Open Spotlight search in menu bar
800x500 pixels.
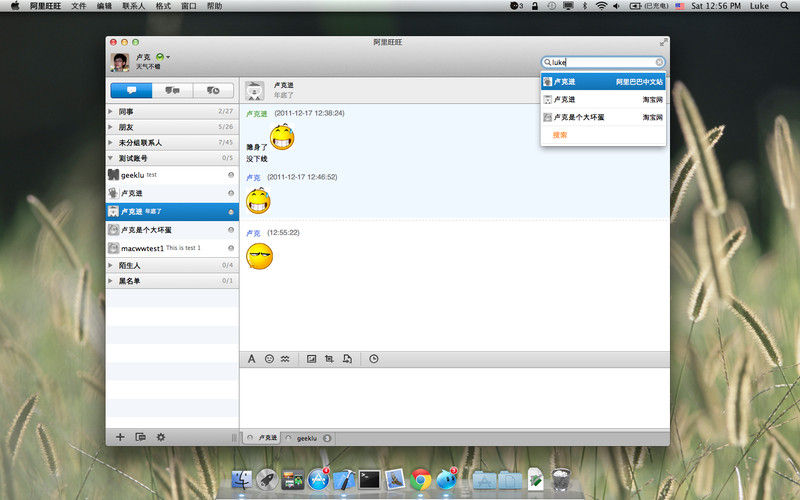(x=784, y=6)
